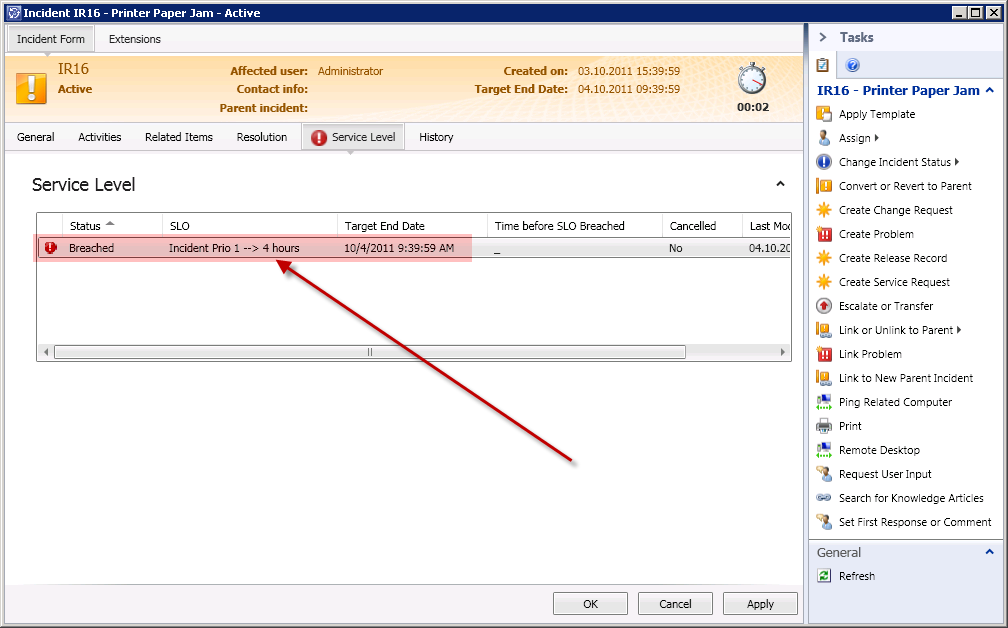Image resolution: width=1008 pixels, height=628 pixels.
Task: Collapse the IR16 - Printer Paper Jam task group
Action: coord(989,90)
